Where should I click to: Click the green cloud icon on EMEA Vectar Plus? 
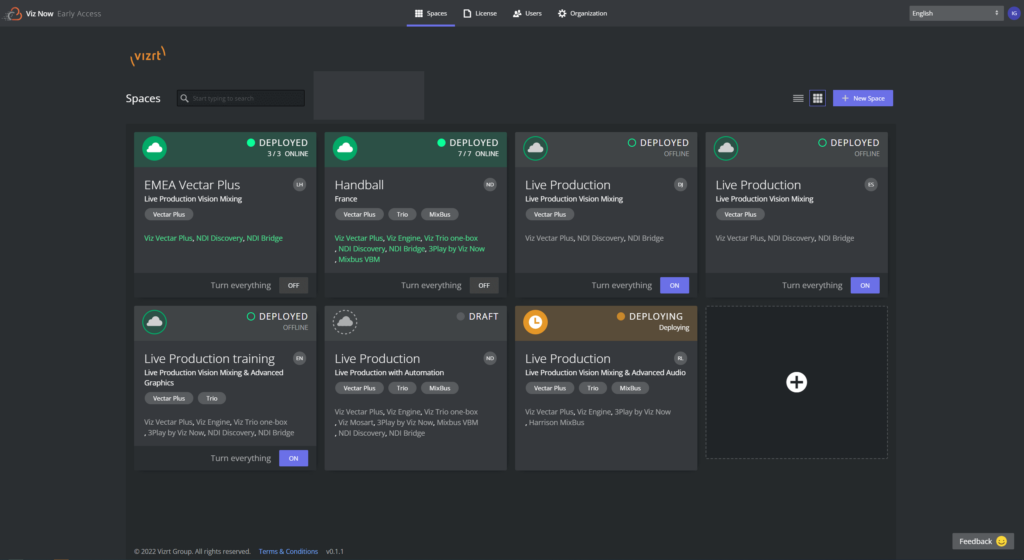pyautogui.click(x=154, y=148)
